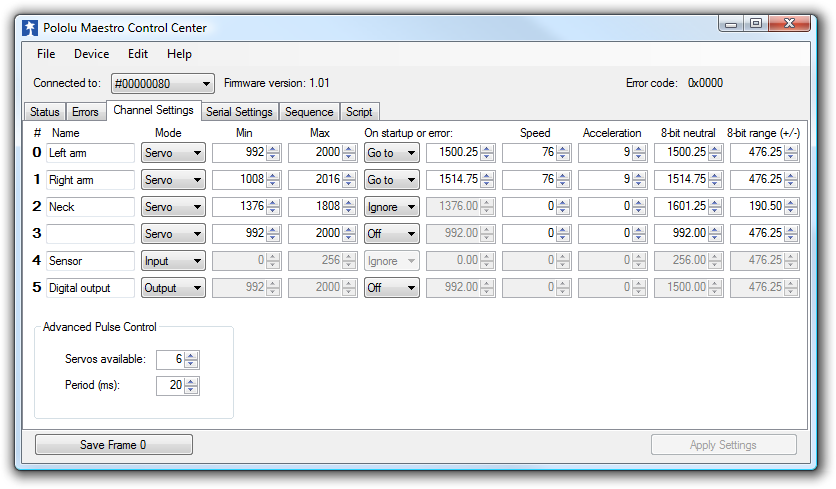The height and width of the screenshot is (489, 836).
Task: Switch to the Script tab
Action: click(x=359, y=112)
